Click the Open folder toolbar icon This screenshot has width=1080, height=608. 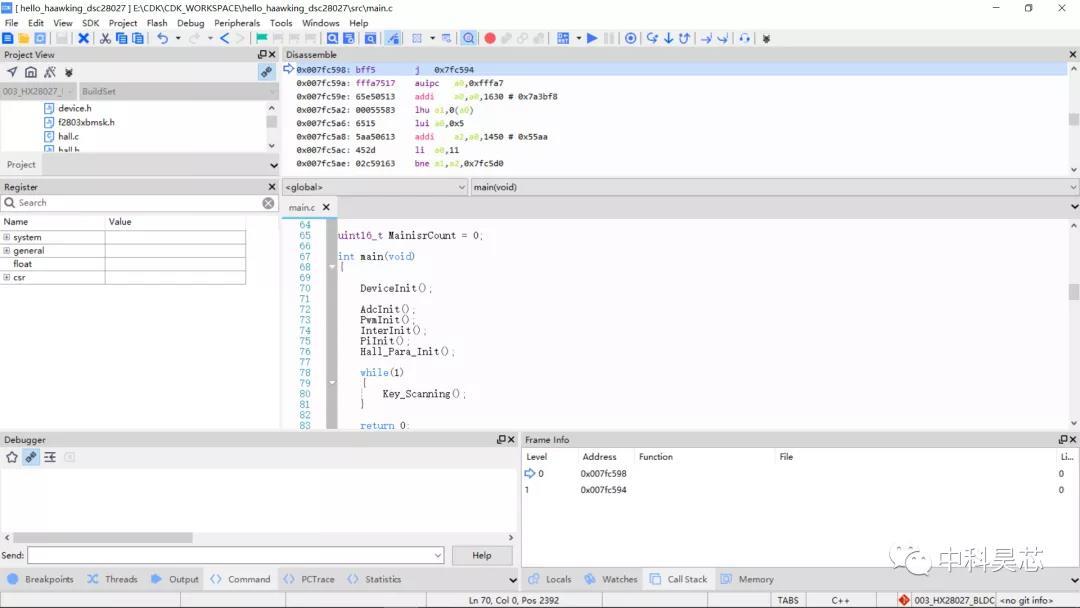(x=23, y=39)
